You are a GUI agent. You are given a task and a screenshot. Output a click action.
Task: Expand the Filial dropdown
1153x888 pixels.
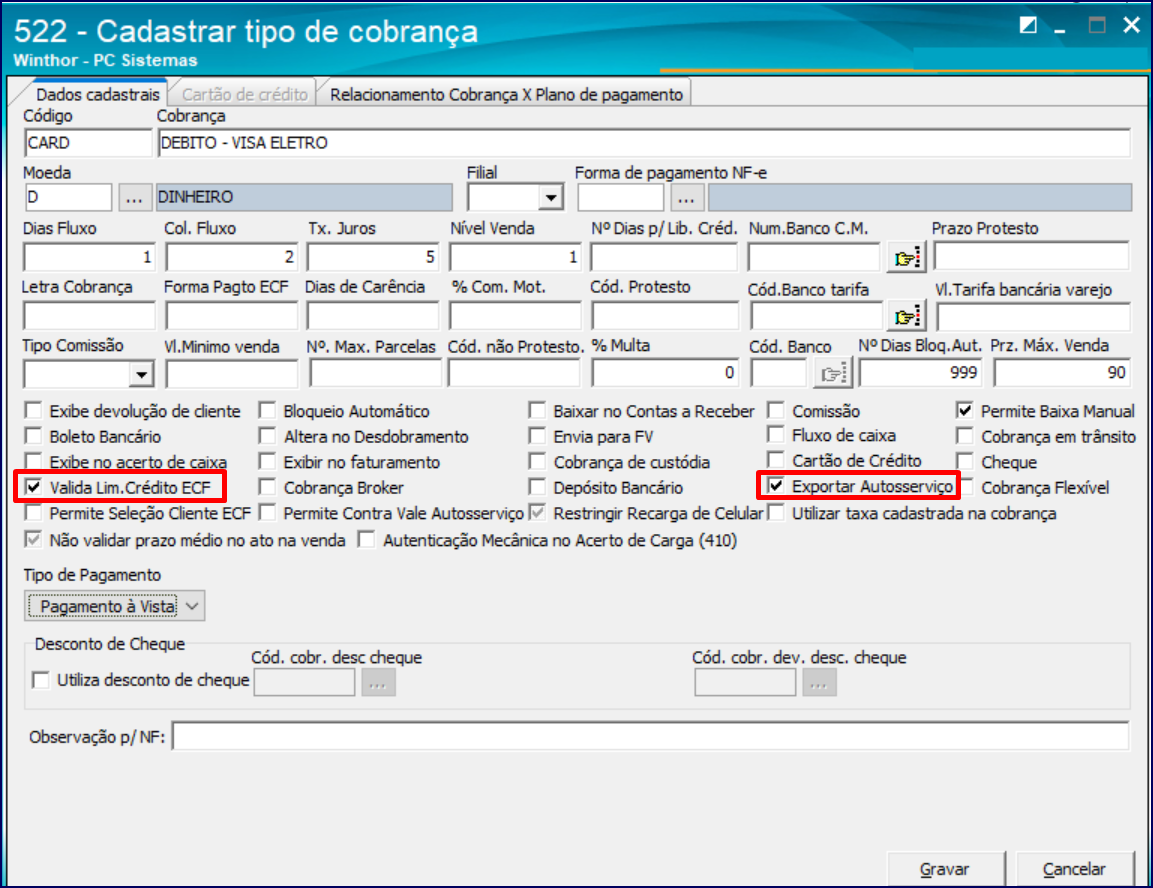[550, 198]
